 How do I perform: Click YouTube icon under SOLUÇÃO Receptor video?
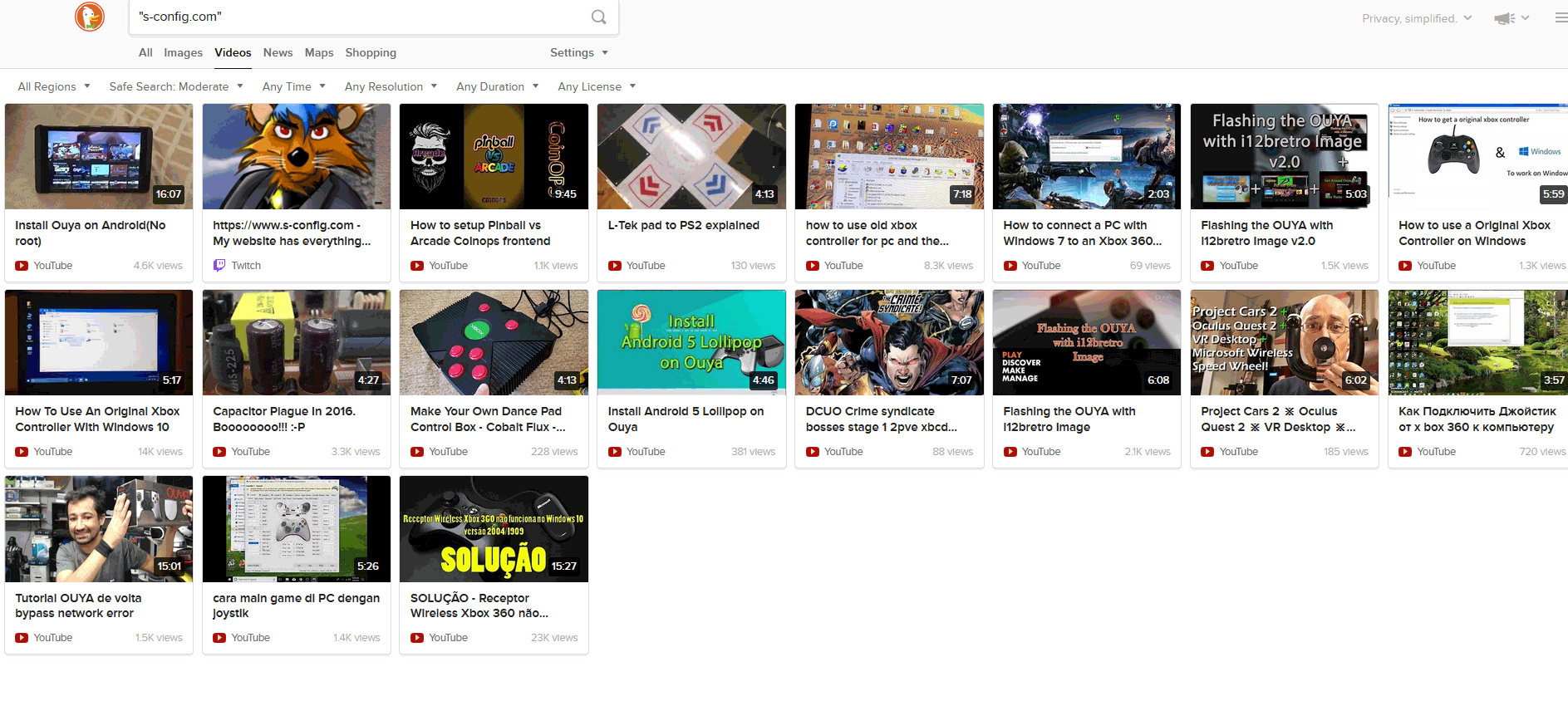tap(417, 638)
